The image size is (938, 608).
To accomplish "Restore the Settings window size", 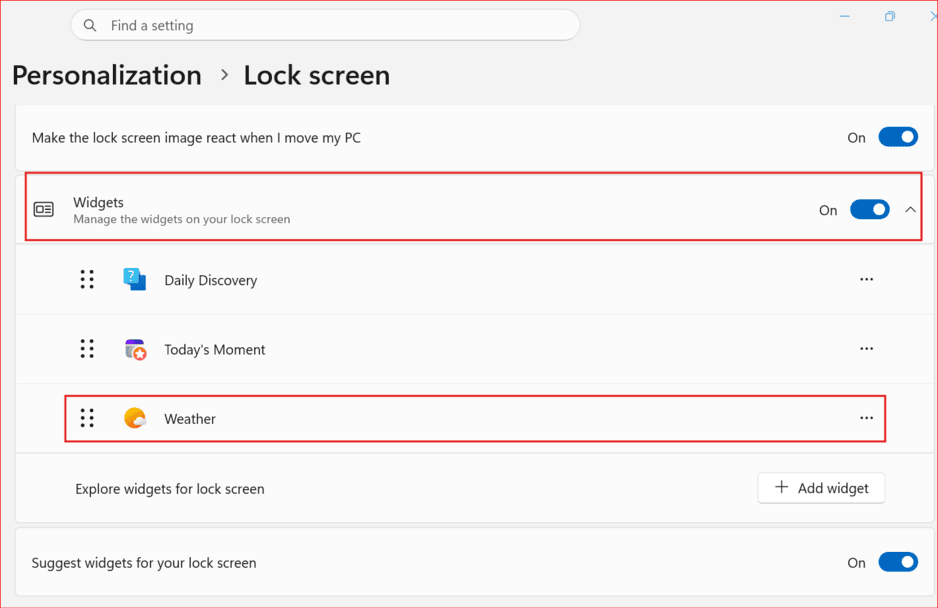I will tap(890, 16).
